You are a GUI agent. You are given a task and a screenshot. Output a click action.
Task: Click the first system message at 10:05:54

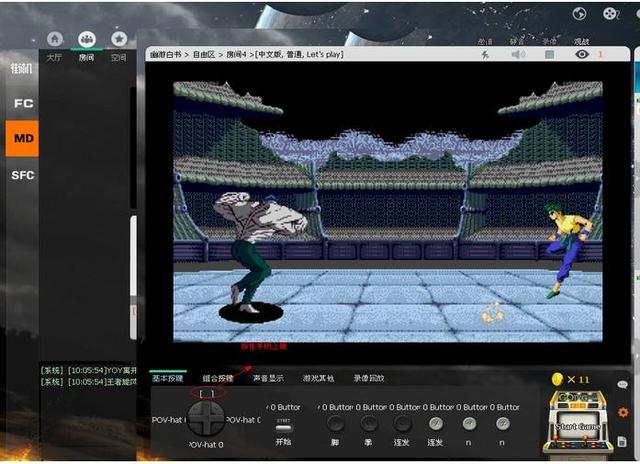point(89,371)
